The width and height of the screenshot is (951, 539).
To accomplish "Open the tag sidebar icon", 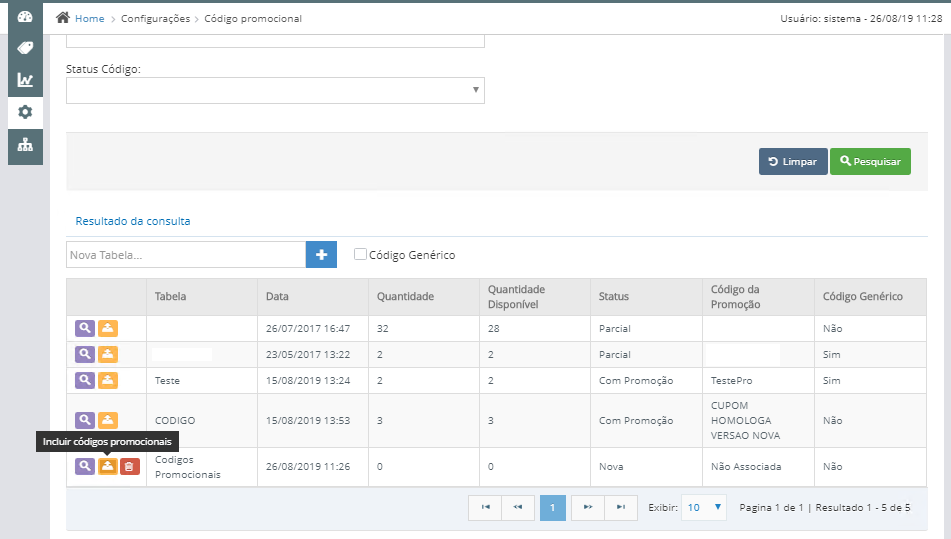I will 25,48.
